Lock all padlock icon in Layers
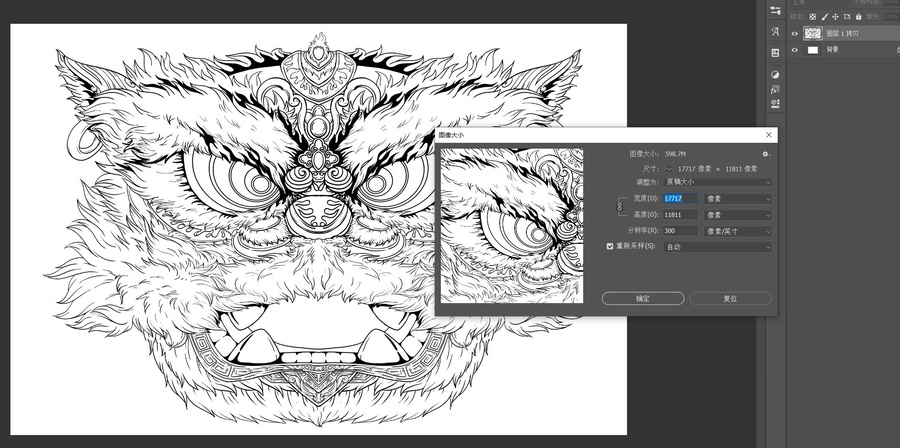This screenshot has width=900, height=448. pos(859,17)
